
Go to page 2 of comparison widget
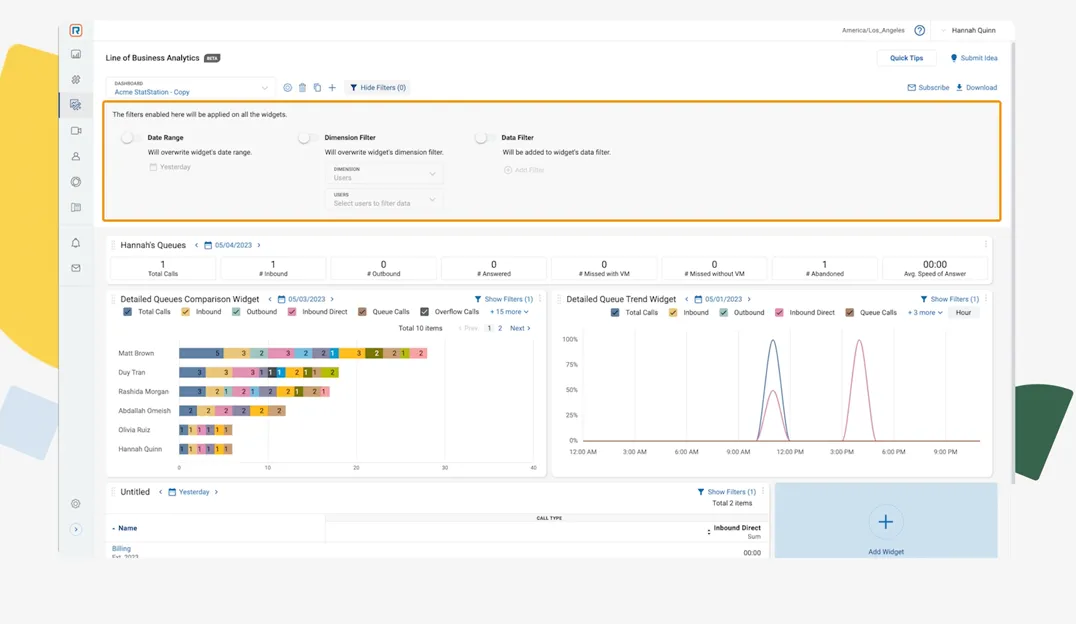(500, 328)
